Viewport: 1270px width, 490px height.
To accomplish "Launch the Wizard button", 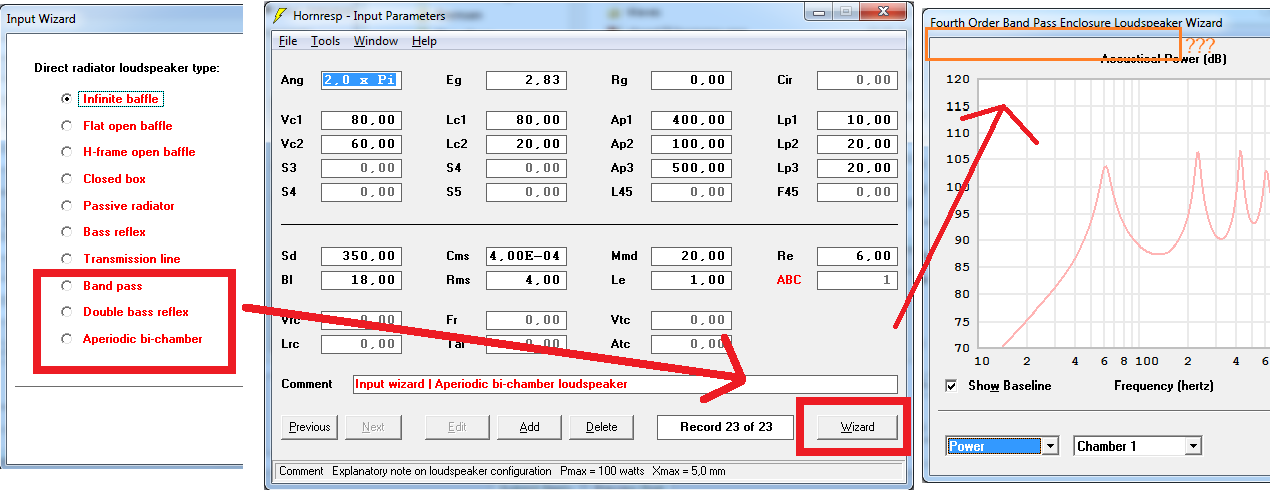I will pyautogui.click(x=857, y=427).
